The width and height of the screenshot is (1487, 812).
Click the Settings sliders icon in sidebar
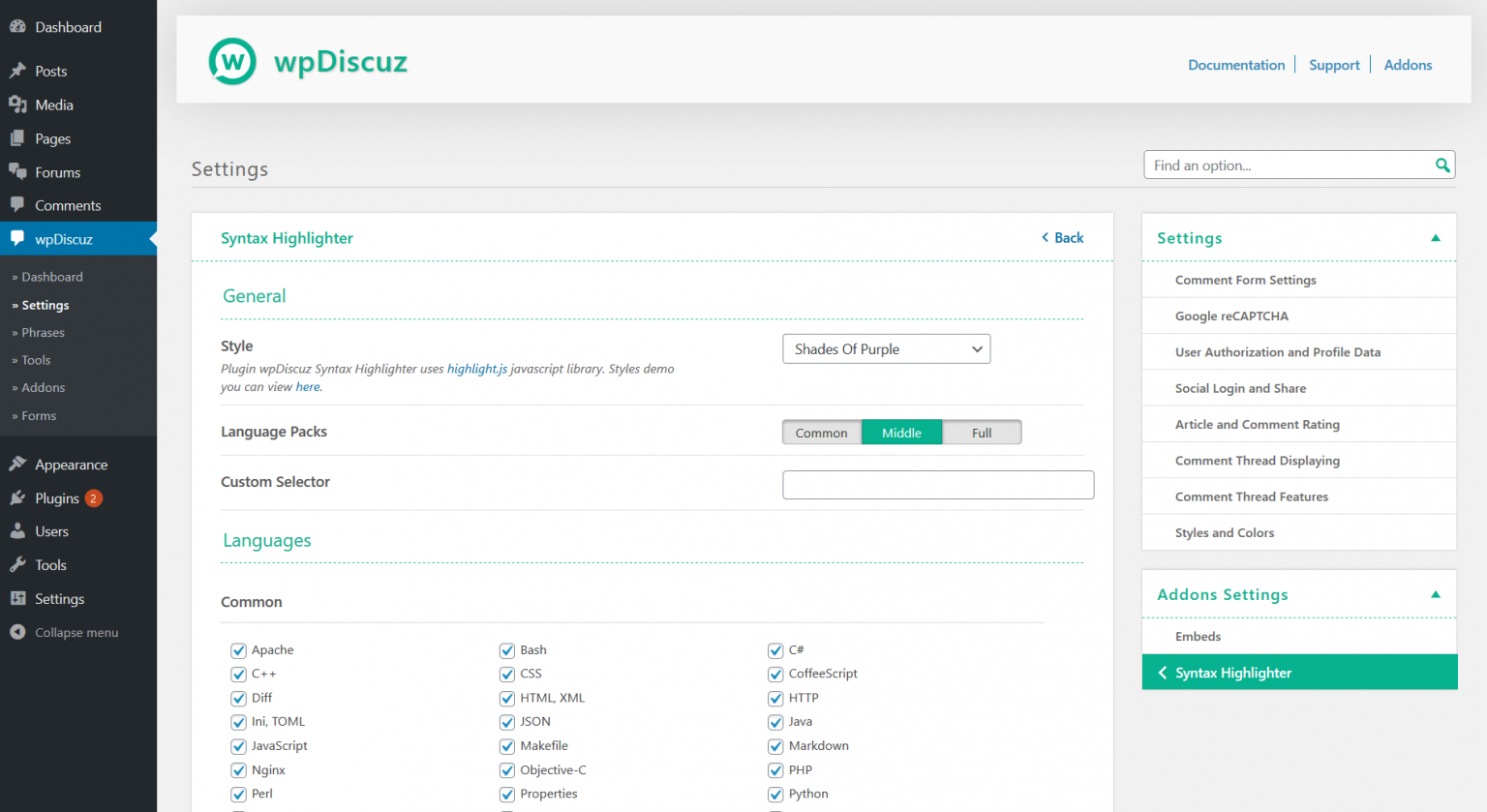pos(17,598)
